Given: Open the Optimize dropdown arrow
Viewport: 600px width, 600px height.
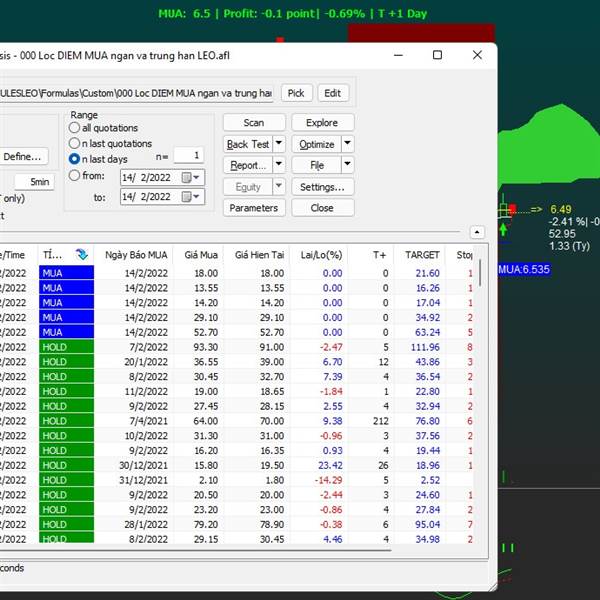Looking at the screenshot, I should click(x=347, y=144).
